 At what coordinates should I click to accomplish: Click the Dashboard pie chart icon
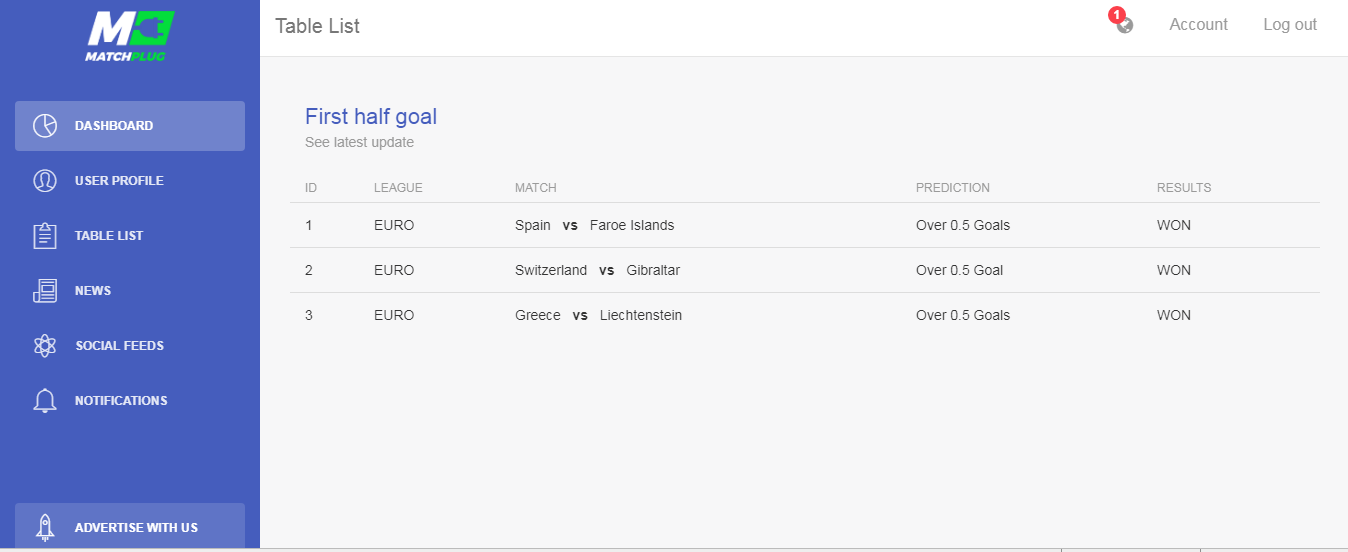(x=45, y=126)
